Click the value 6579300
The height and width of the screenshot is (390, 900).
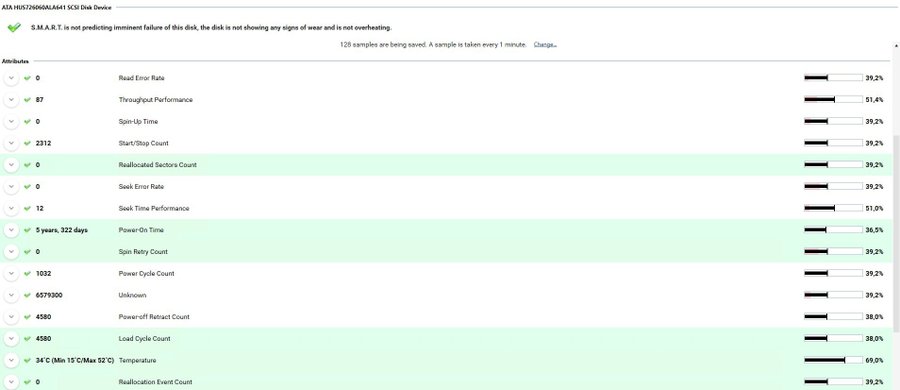49,295
